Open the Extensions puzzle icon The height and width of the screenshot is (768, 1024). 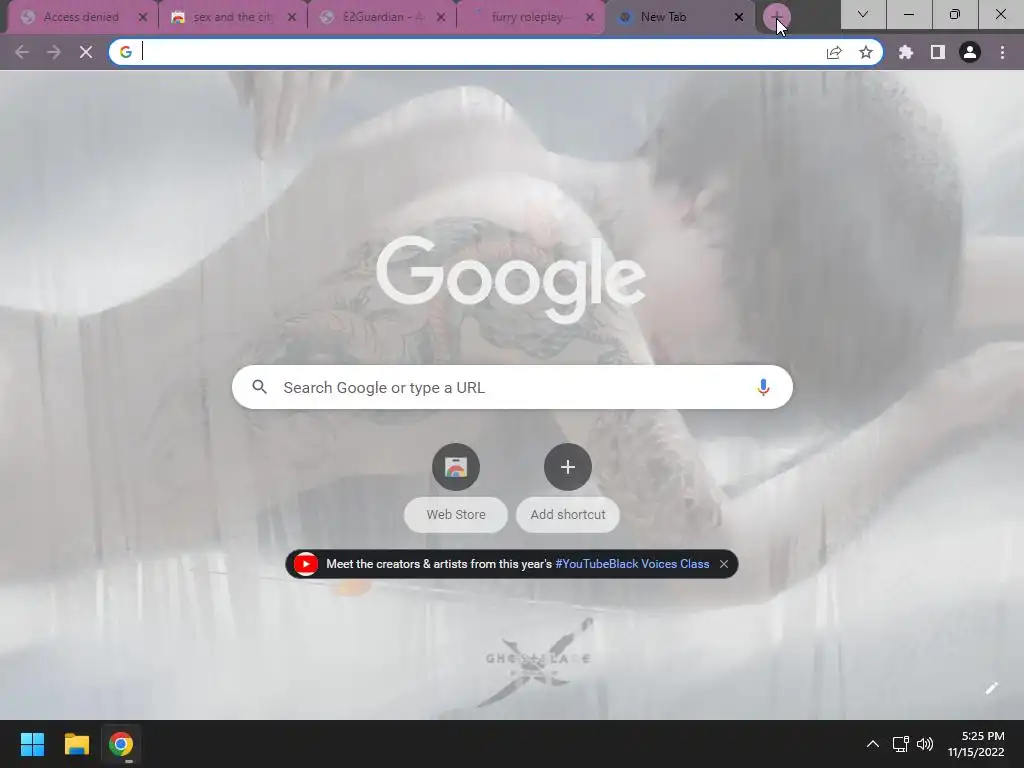coord(906,52)
